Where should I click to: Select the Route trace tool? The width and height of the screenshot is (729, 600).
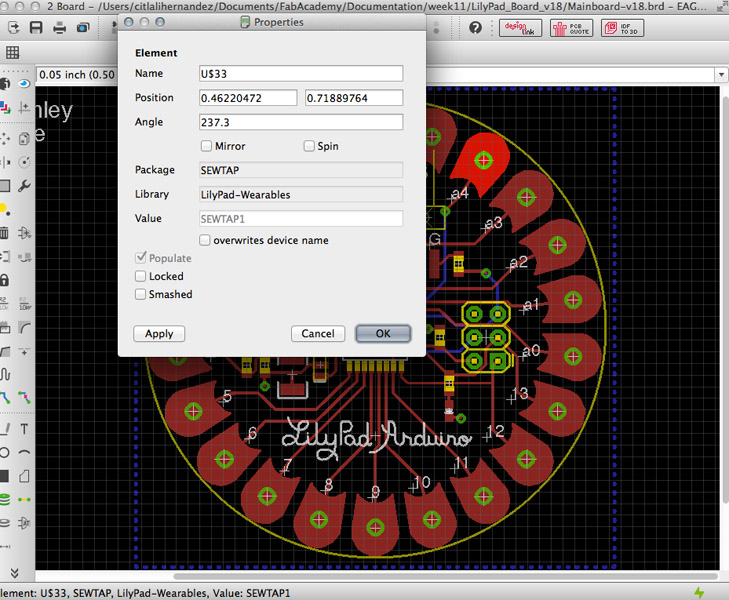[5, 398]
